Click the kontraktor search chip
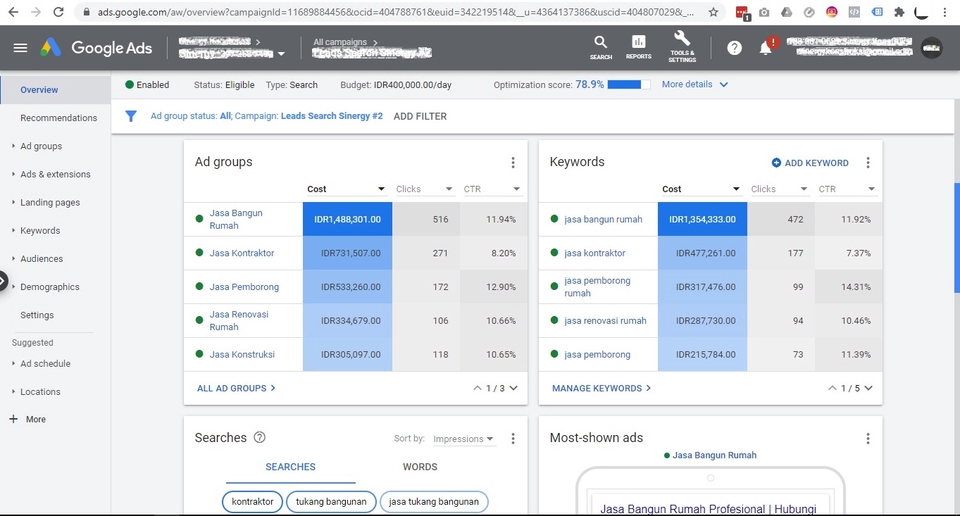The height and width of the screenshot is (516, 960). click(252, 501)
